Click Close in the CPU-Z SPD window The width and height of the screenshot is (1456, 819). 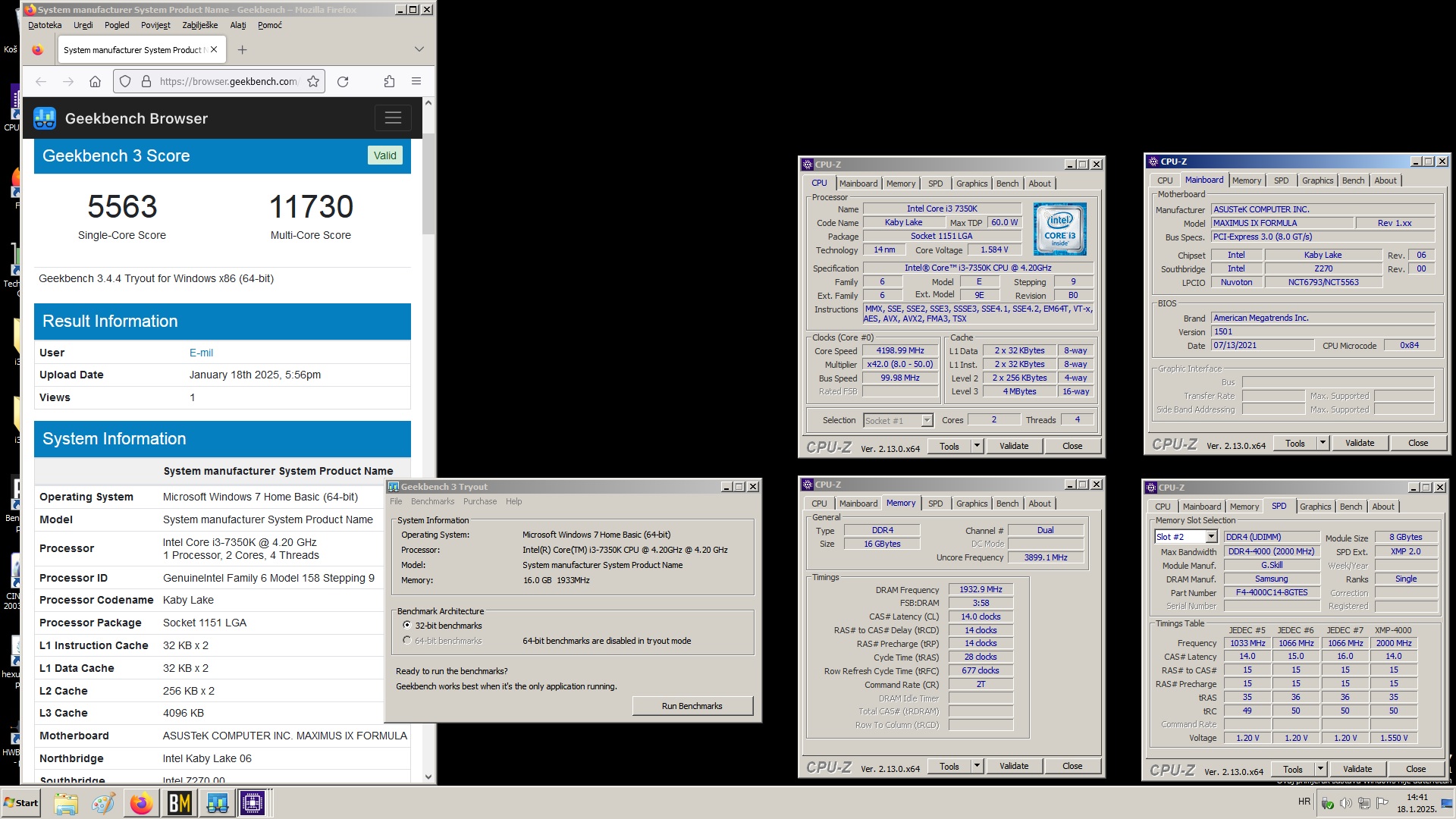click(1416, 769)
